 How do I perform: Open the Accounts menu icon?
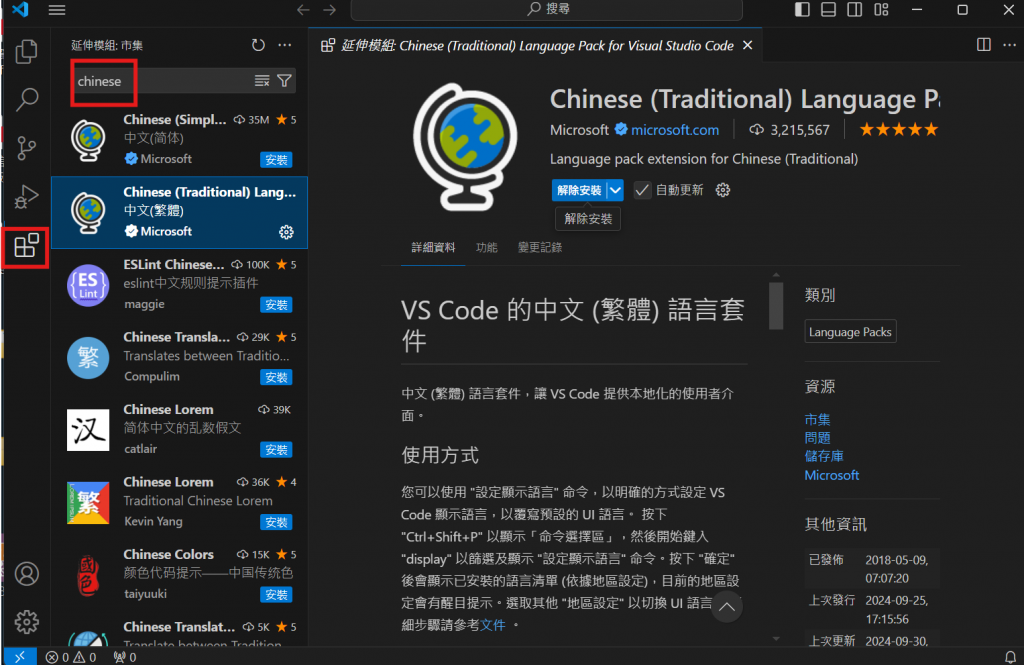27,574
